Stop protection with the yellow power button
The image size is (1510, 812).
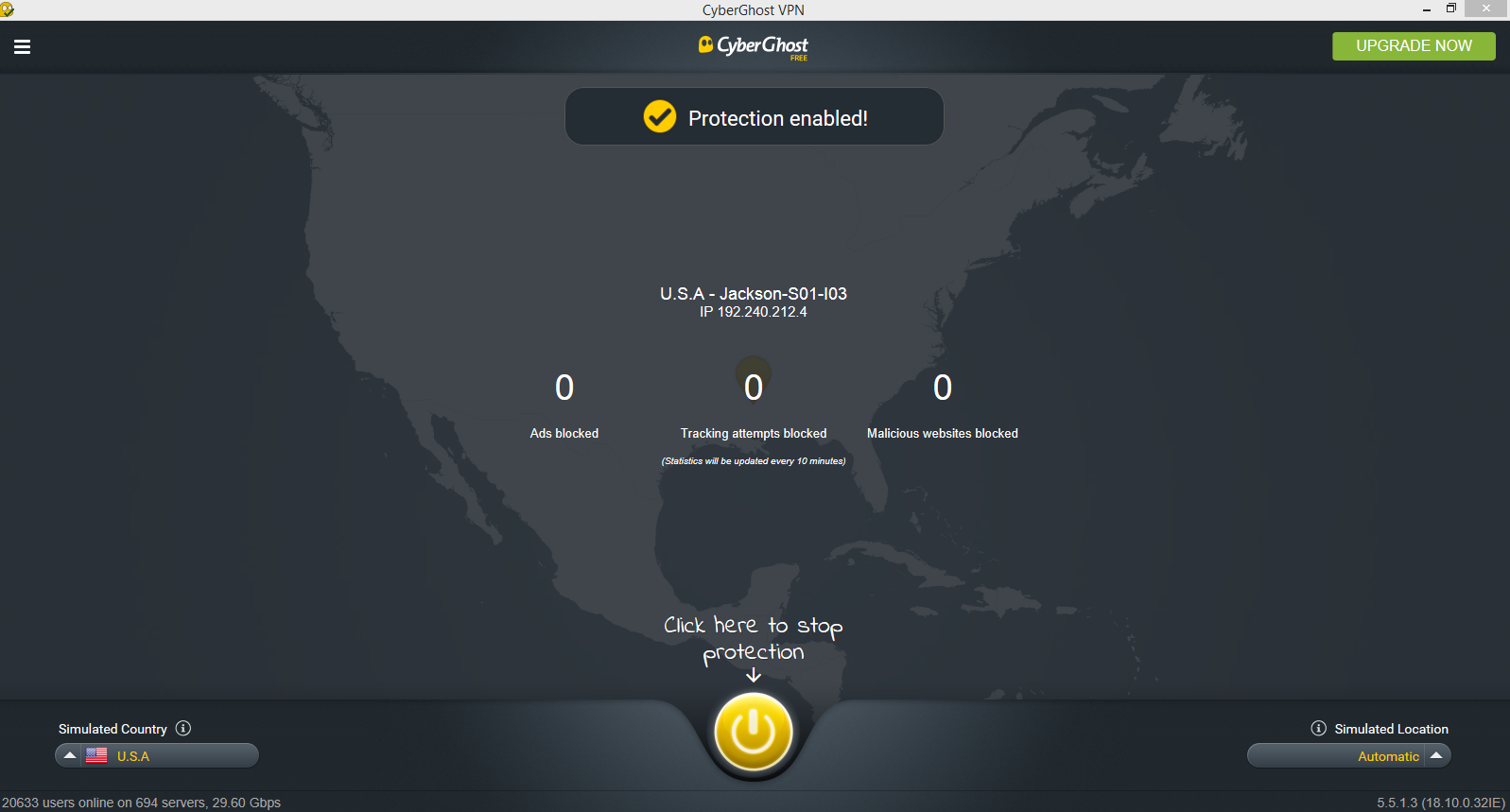(754, 732)
